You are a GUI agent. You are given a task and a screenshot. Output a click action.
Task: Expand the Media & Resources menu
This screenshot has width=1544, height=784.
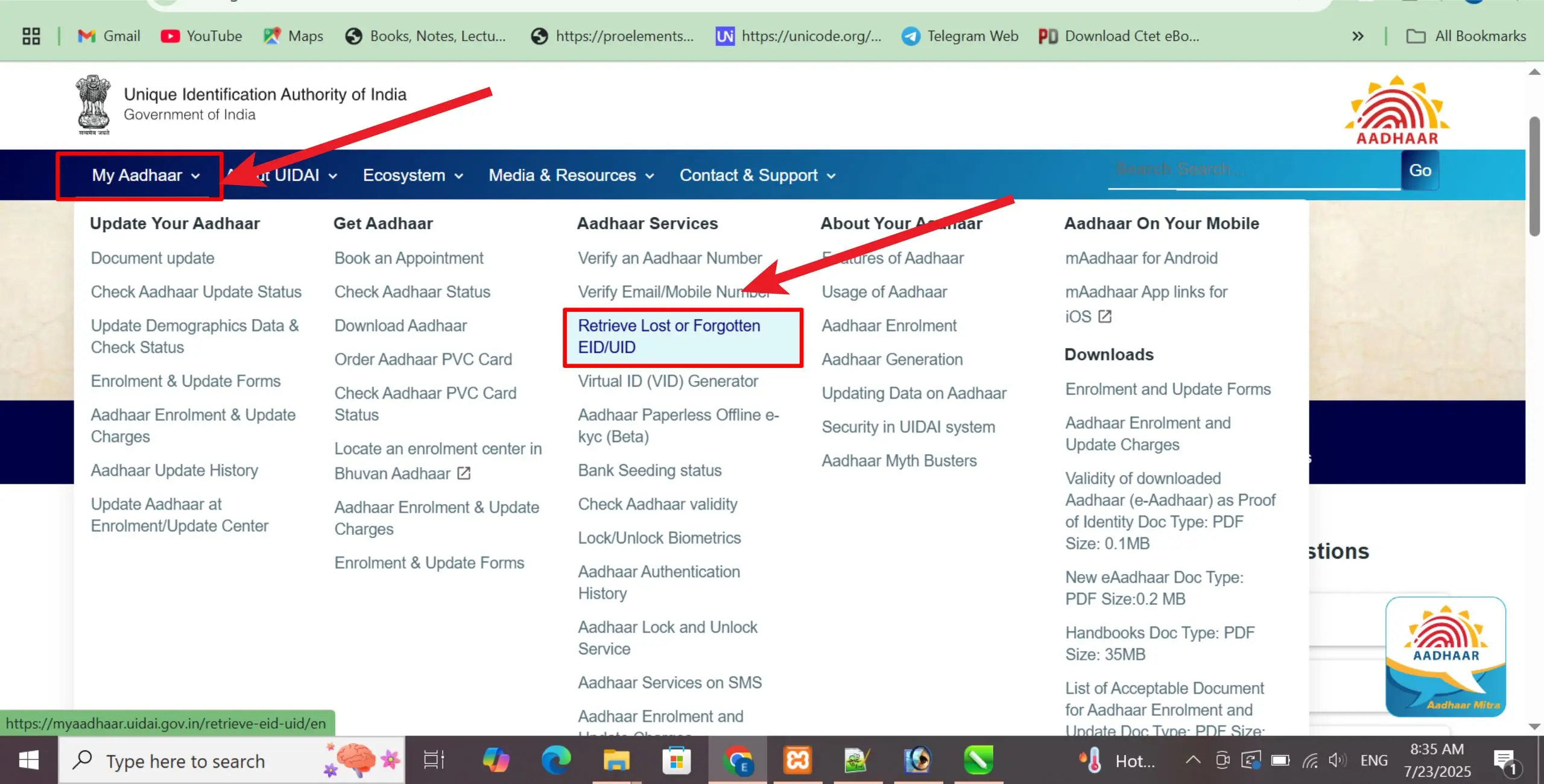[x=571, y=175]
